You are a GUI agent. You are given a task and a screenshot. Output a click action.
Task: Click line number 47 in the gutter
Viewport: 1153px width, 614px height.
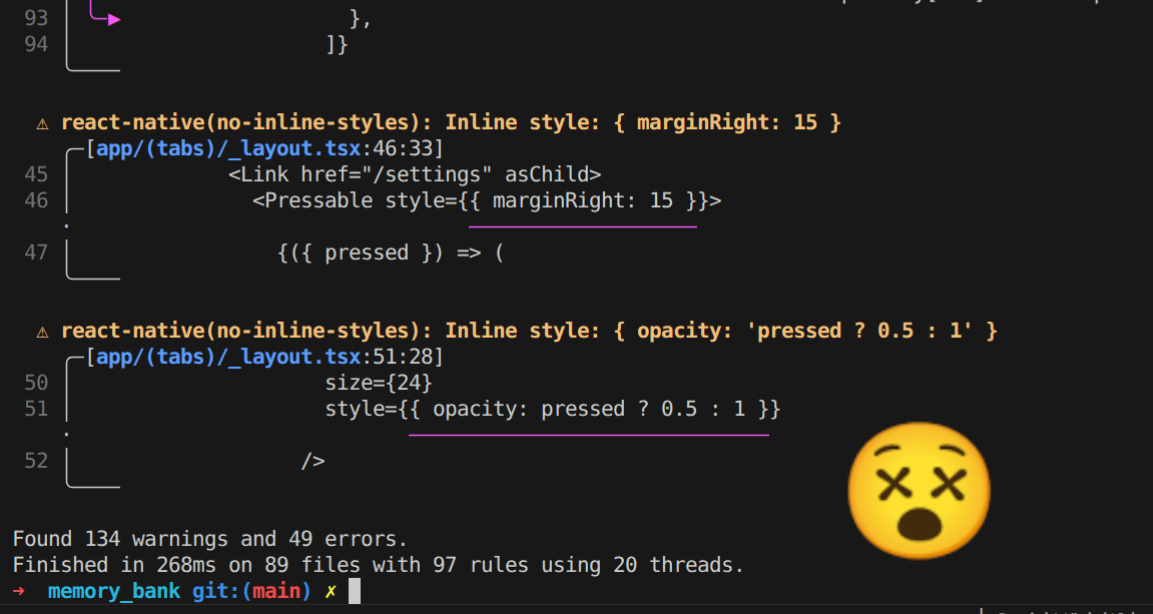click(x=36, y=253)
